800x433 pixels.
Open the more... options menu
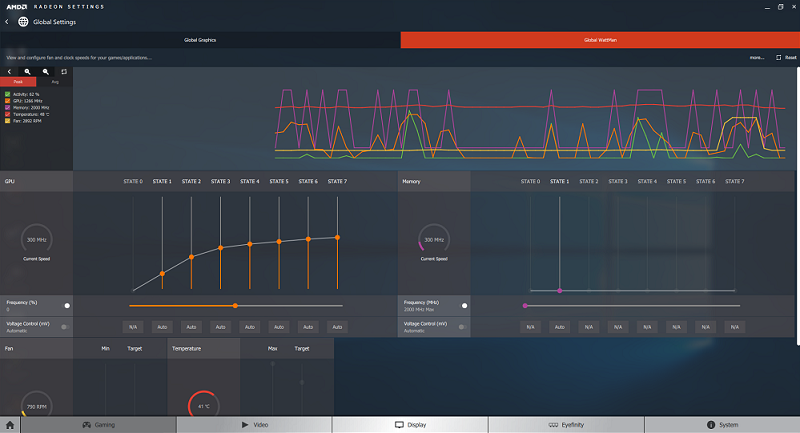pyautogui.click(x=757, y=58)
